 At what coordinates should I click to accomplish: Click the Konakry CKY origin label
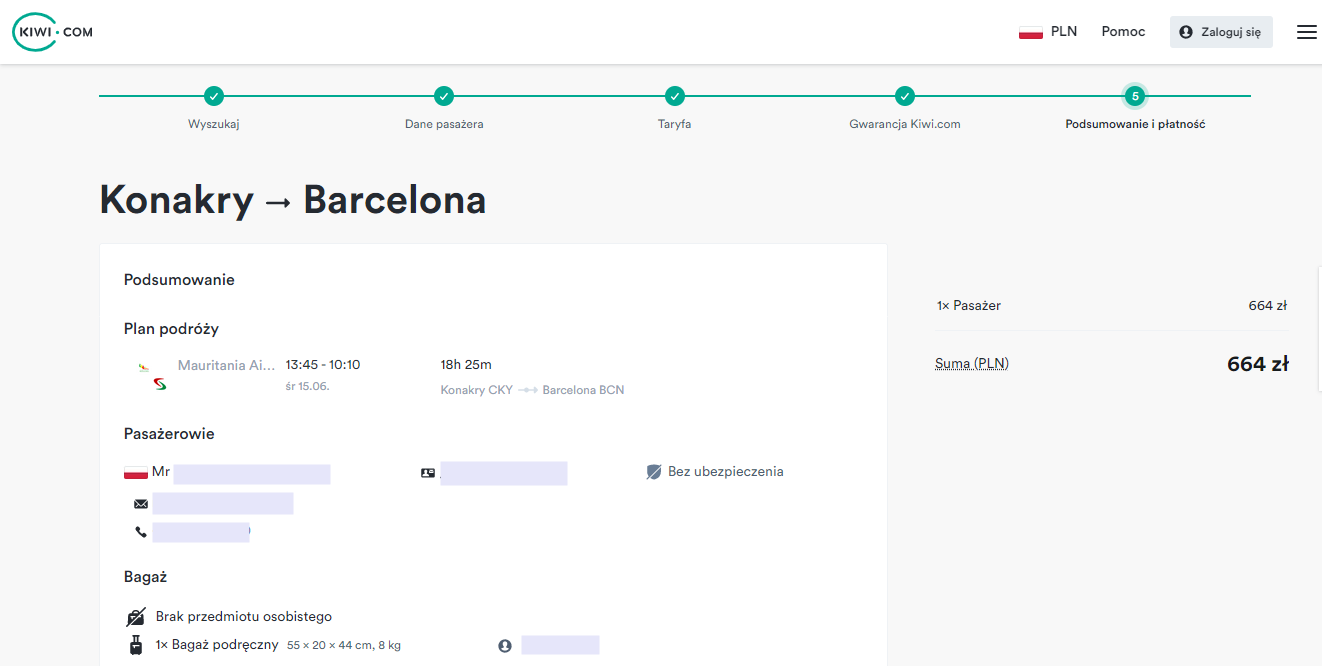[477, 390]
